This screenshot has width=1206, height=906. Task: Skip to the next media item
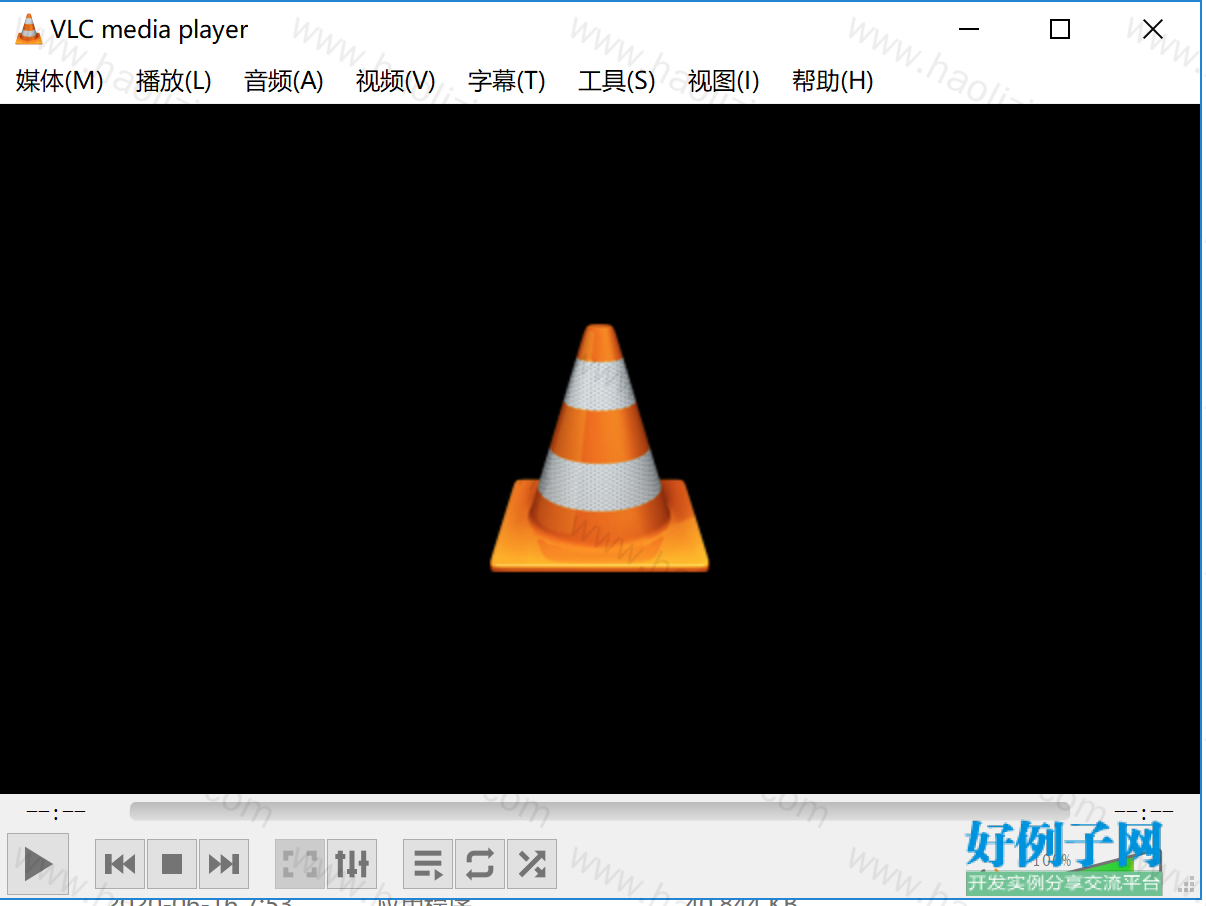pyautogui.click(x=224, y=864)
